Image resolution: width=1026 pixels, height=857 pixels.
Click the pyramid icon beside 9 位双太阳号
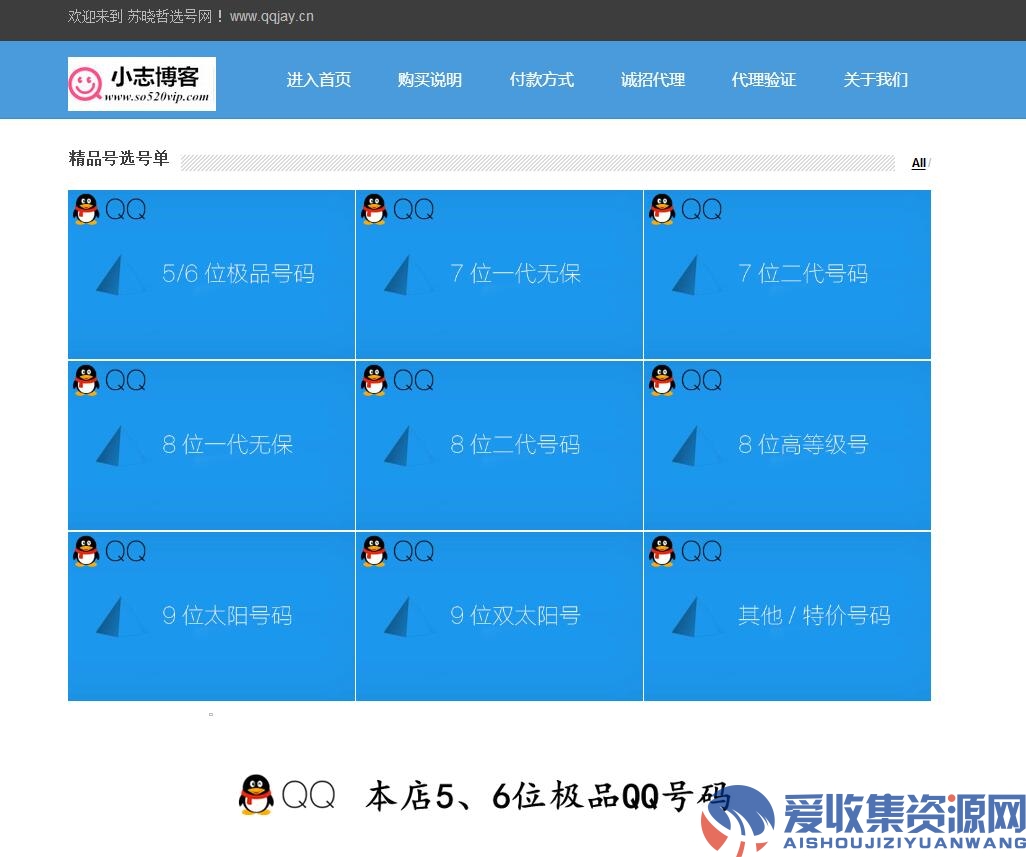[x=408, y=616]
